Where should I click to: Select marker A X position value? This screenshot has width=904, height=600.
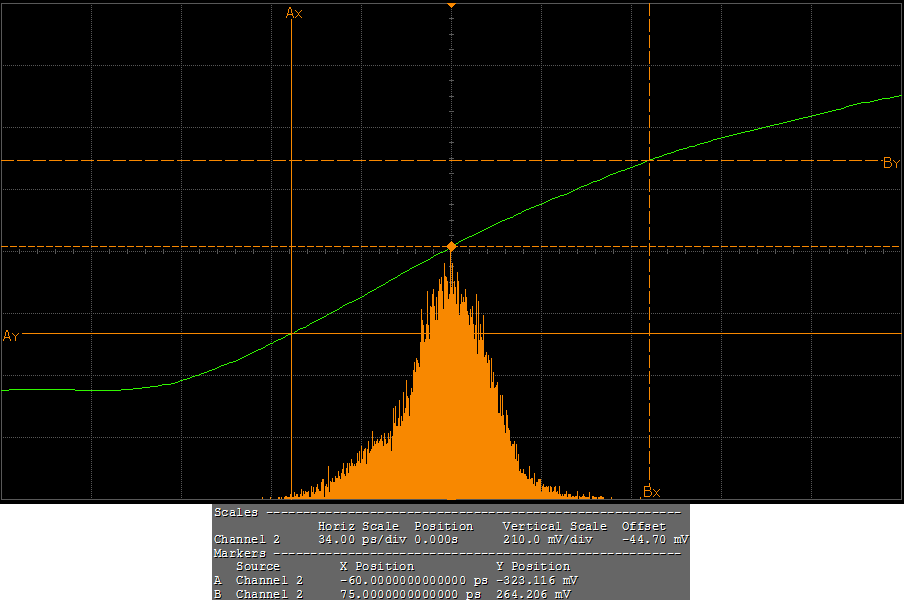[413, 580]
